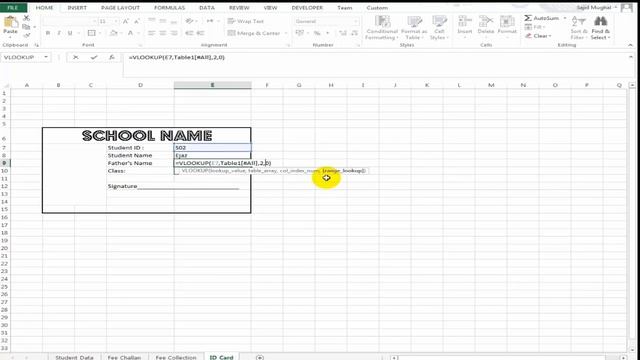Open the General number format dropdown
Viewport: 640px width, 360px height.
click(356, 21)
